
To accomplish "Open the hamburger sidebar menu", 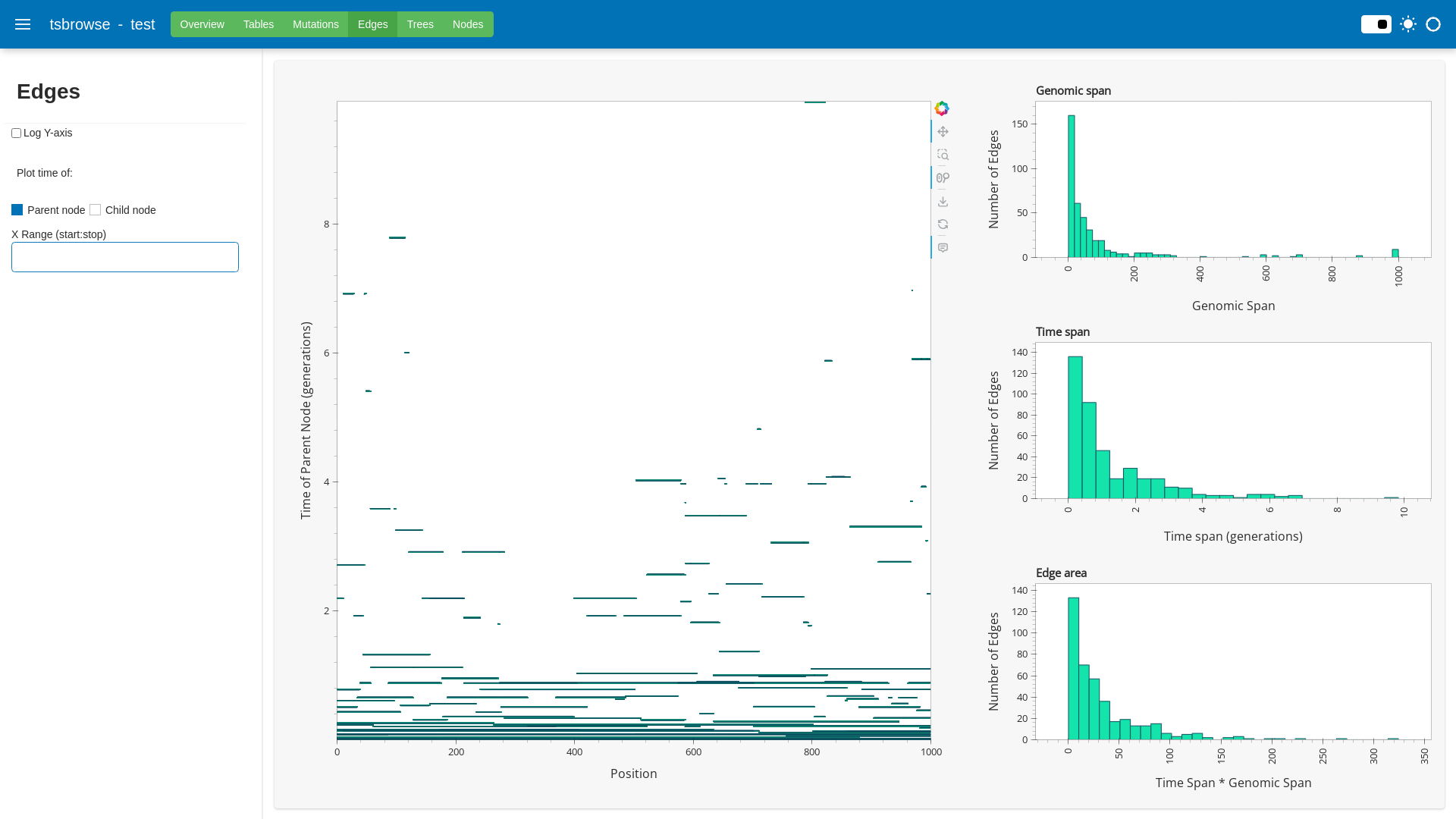I will pyautogui.click(x=23, y=24).
